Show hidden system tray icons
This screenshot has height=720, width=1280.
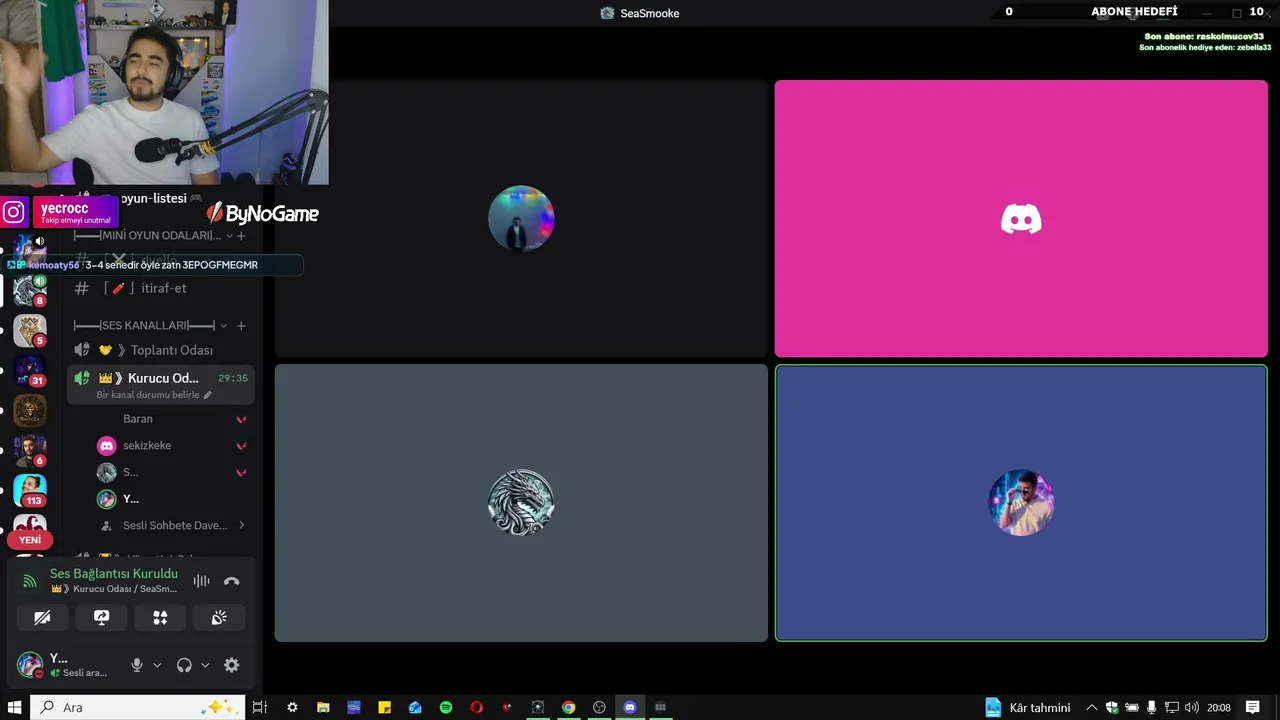1092,707
